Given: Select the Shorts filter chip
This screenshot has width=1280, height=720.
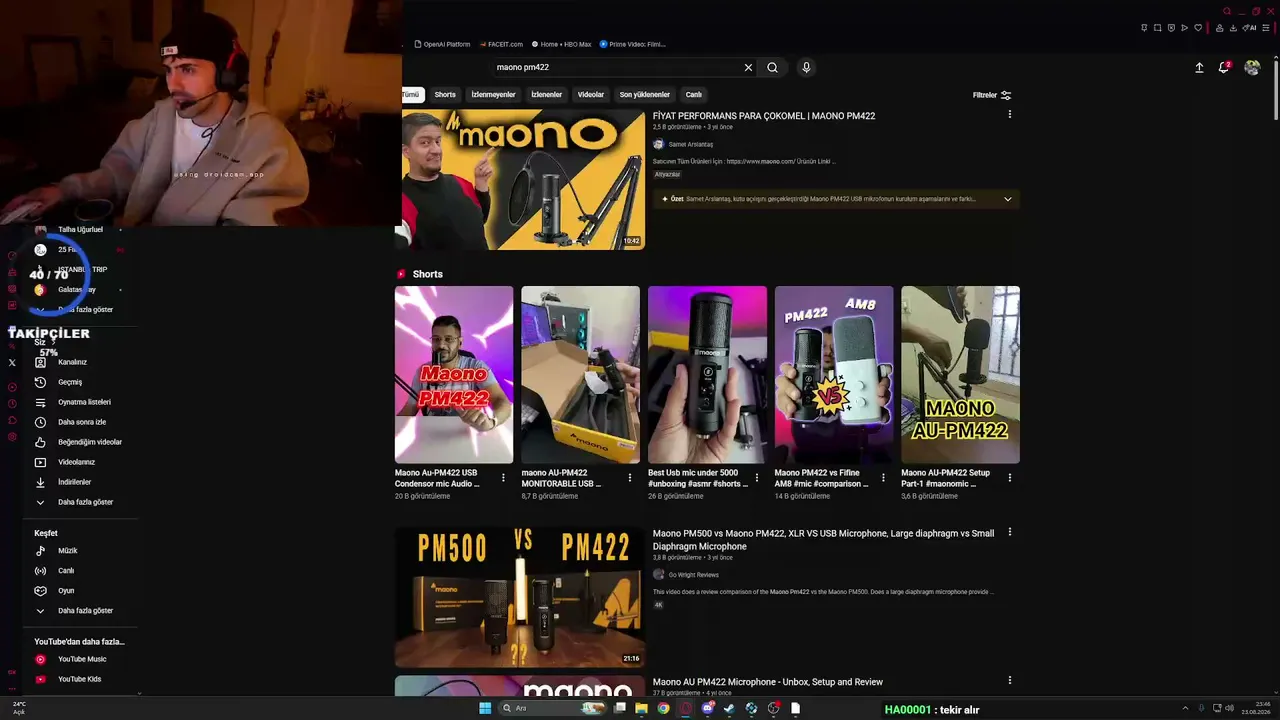Looking at the screenshot, I should (x=445, y=95).
